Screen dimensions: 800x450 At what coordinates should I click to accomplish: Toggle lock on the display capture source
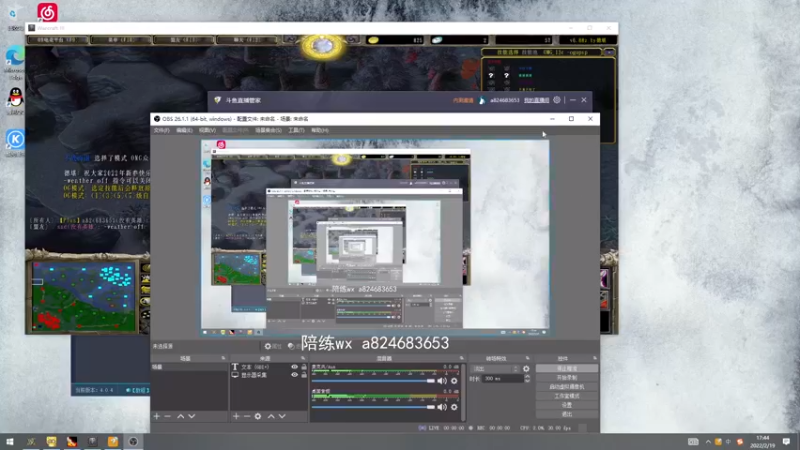click(304, 375)
